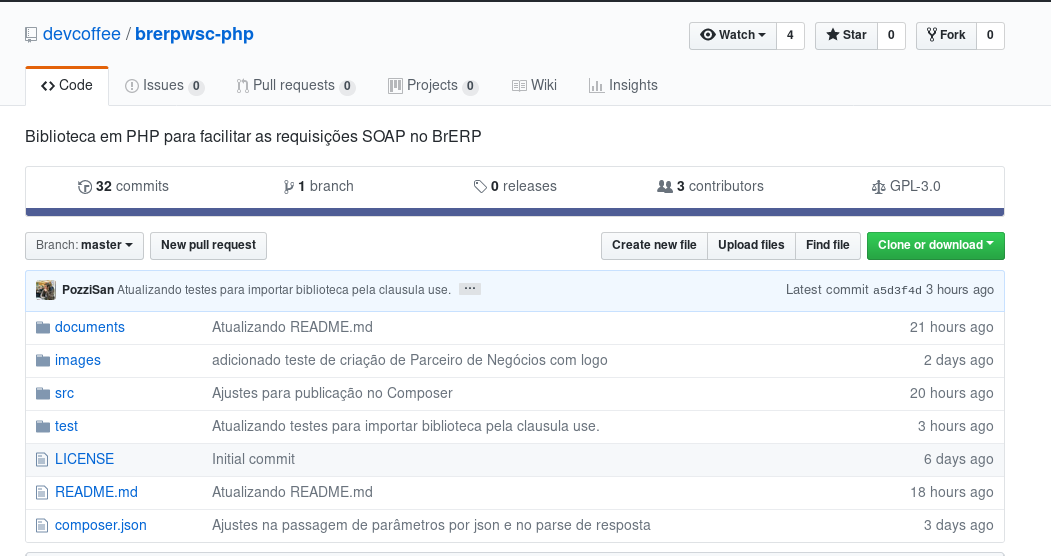
Task: Star the repository
Action: tap(847, 35)
